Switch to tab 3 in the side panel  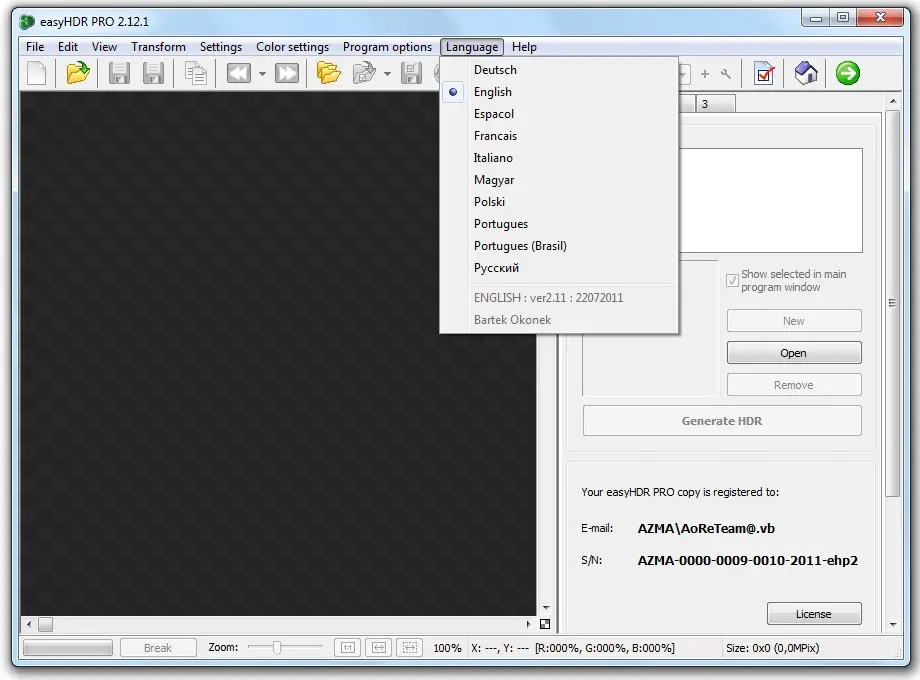point(715,104)
